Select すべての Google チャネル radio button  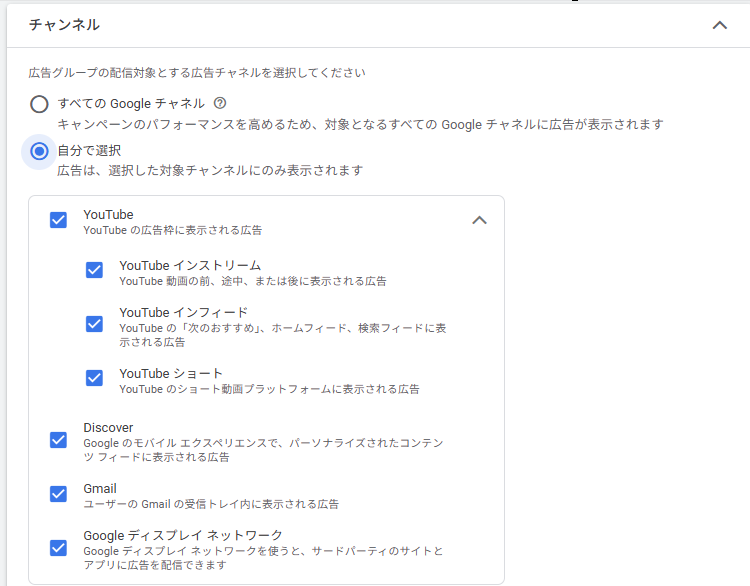click(x=39, y=104)
